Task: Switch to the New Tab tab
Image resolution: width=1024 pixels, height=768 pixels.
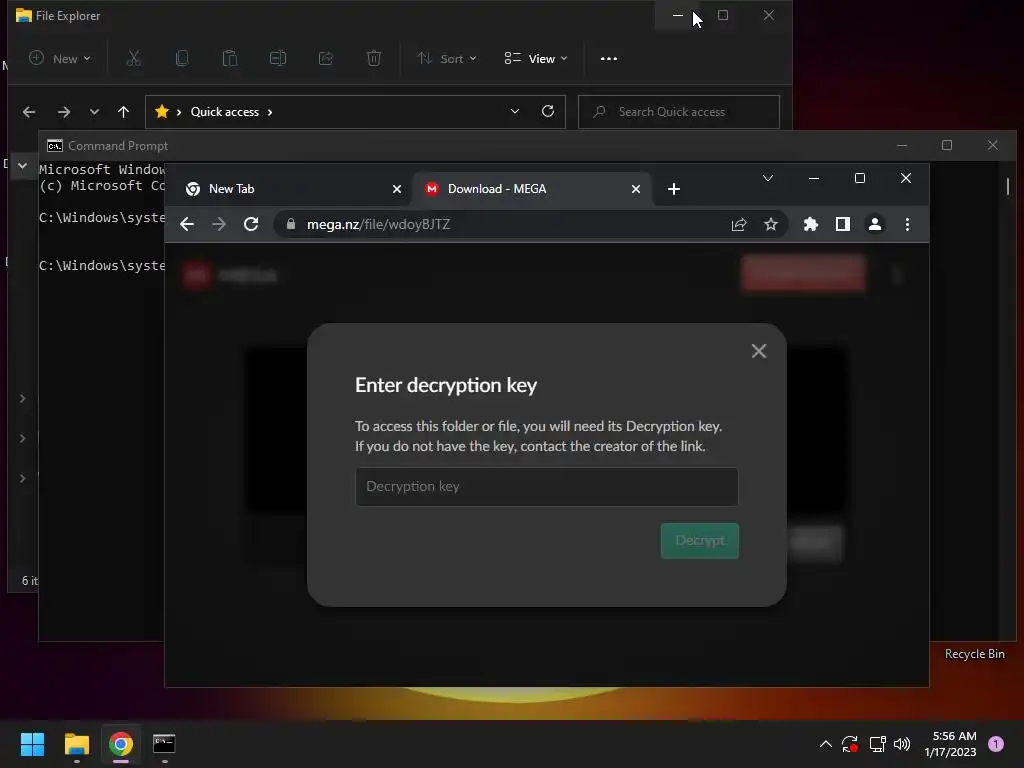Action: pos(293,189)
